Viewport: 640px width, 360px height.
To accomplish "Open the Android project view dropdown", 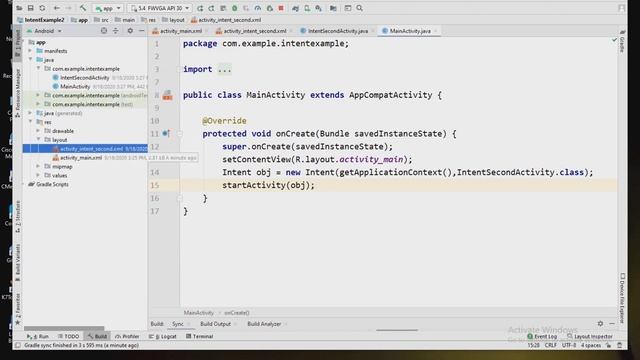I will click(x=44, y=31).
